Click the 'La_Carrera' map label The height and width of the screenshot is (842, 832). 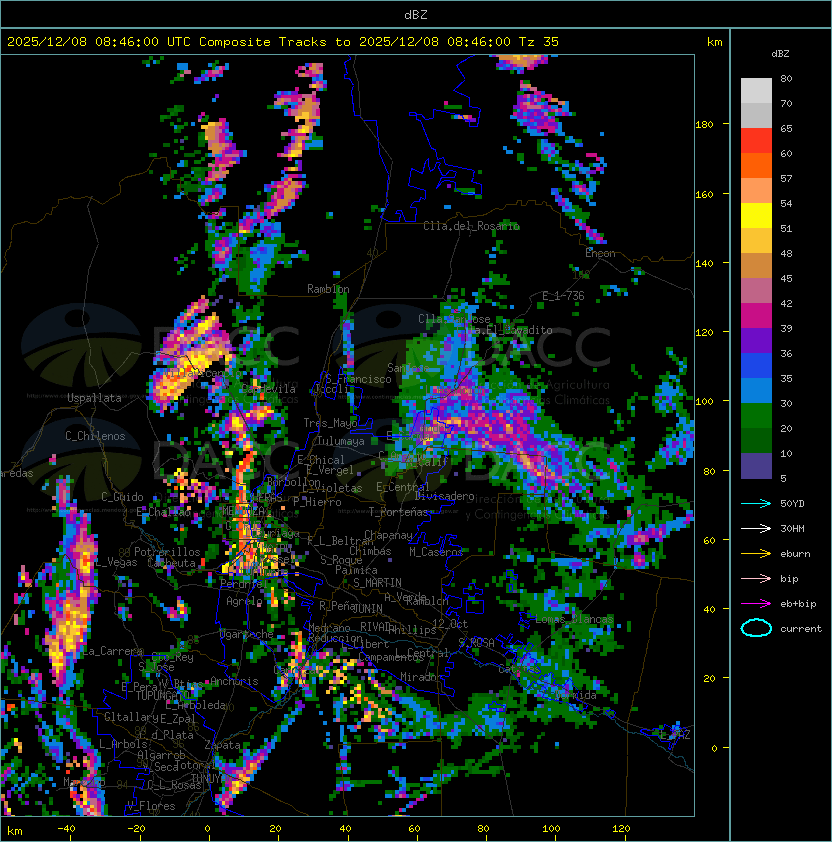click(113, 651)
